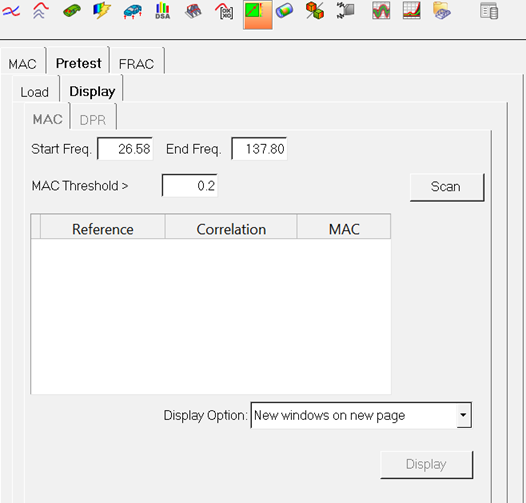The width and height of the screenshot is (526, 503).
Task: Click the Start Freq. input field
Action: click(x=125, y=149)
